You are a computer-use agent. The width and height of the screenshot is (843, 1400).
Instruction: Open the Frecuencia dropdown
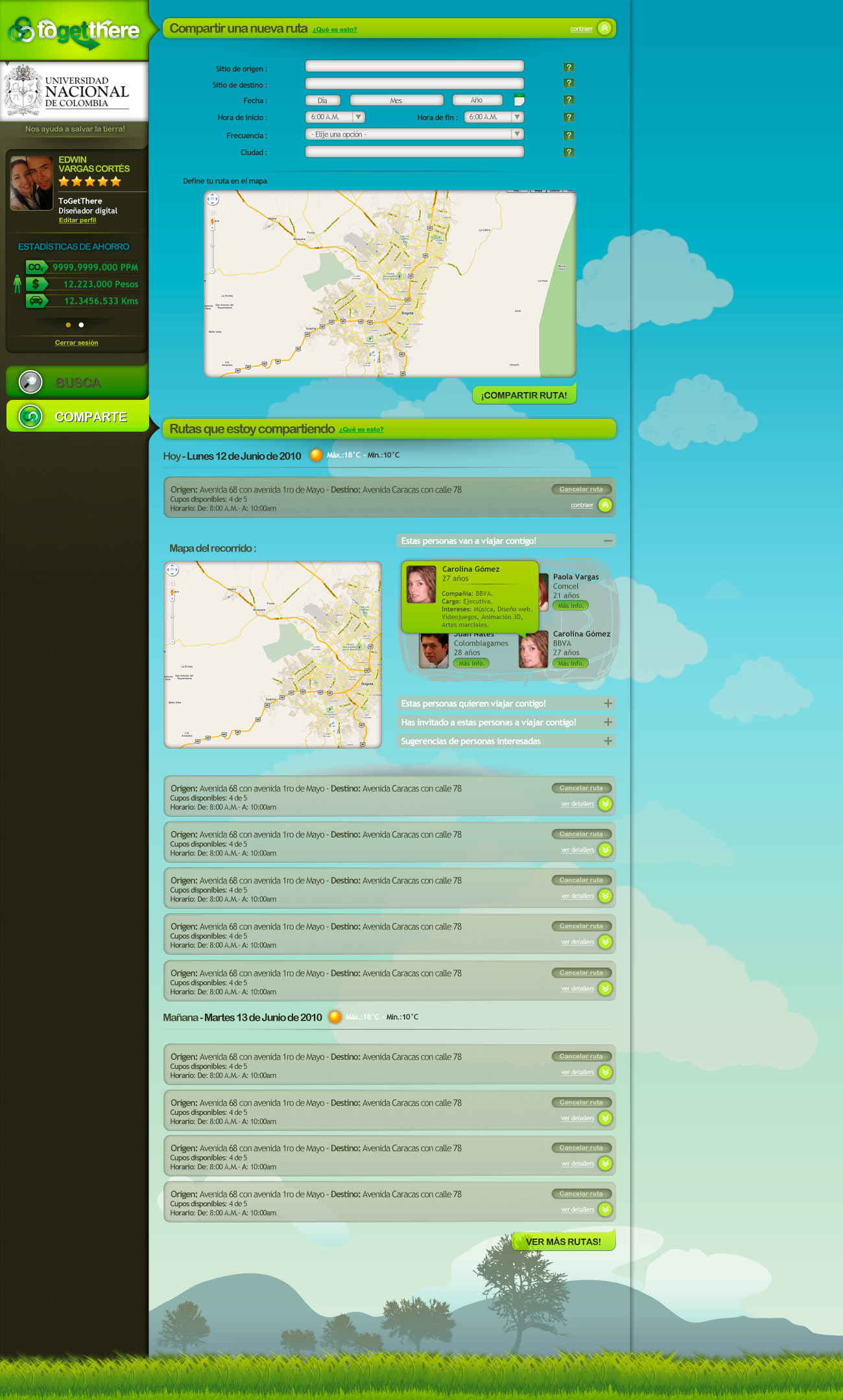[517, 134]
